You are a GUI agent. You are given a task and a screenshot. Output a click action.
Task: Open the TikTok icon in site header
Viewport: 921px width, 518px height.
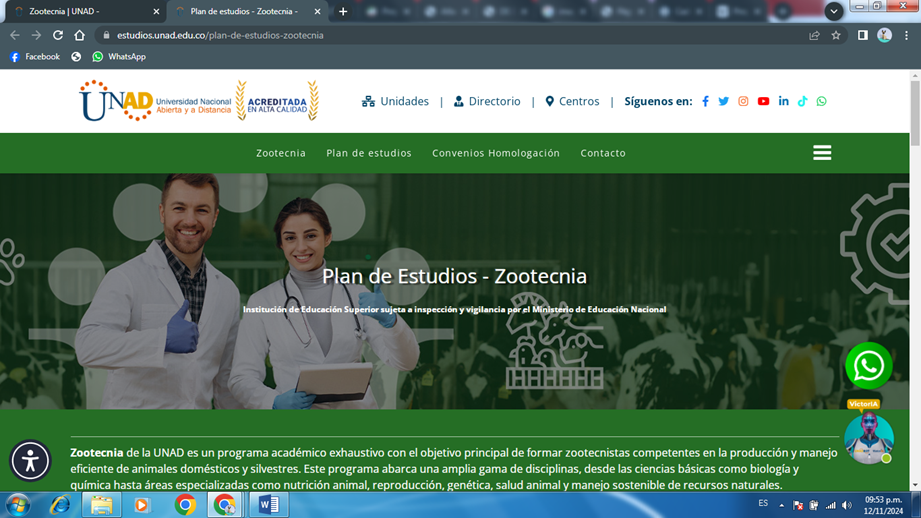click(802, 101)
